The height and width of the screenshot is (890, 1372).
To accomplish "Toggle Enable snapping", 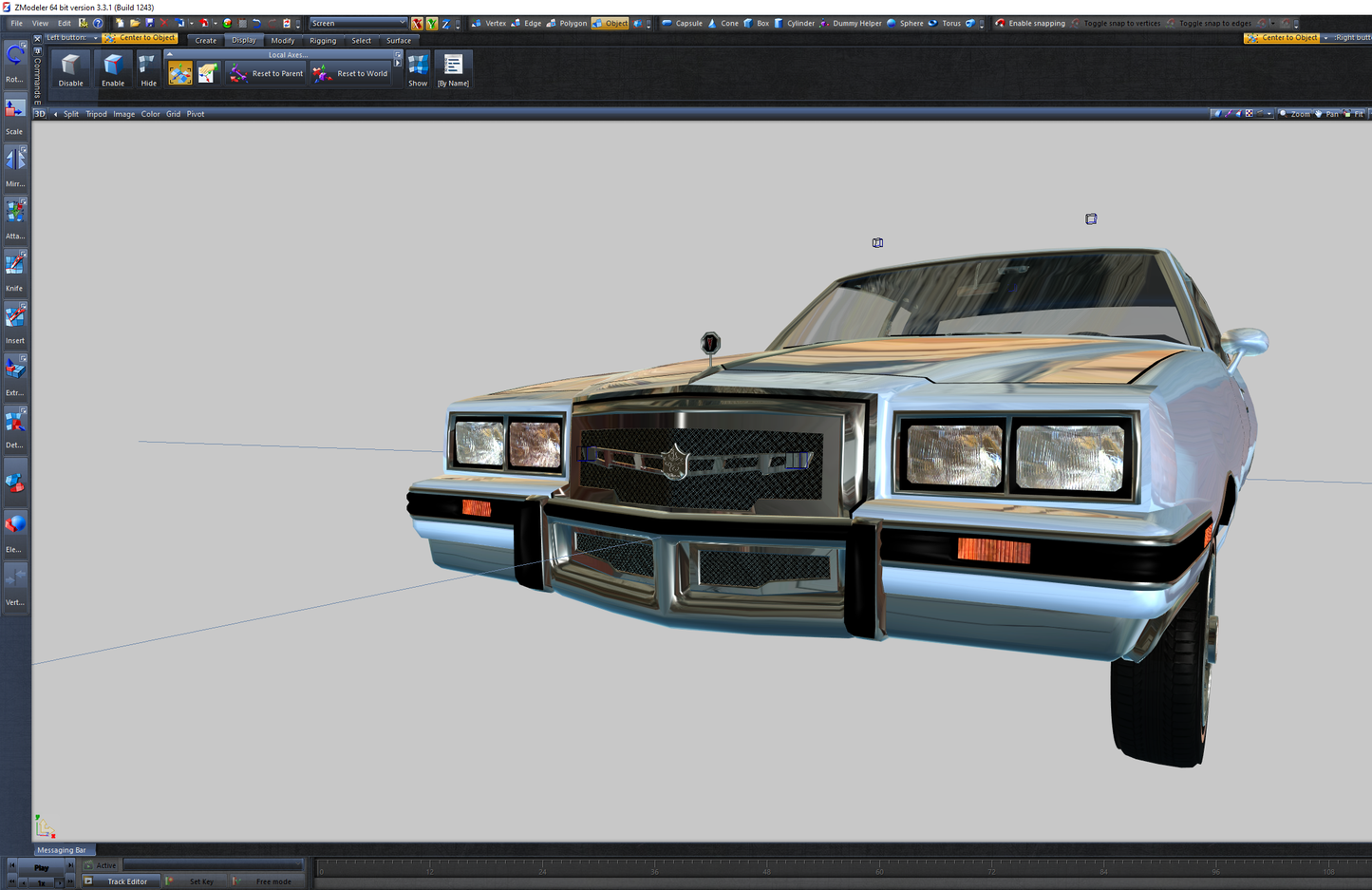I will (1029, 23).
